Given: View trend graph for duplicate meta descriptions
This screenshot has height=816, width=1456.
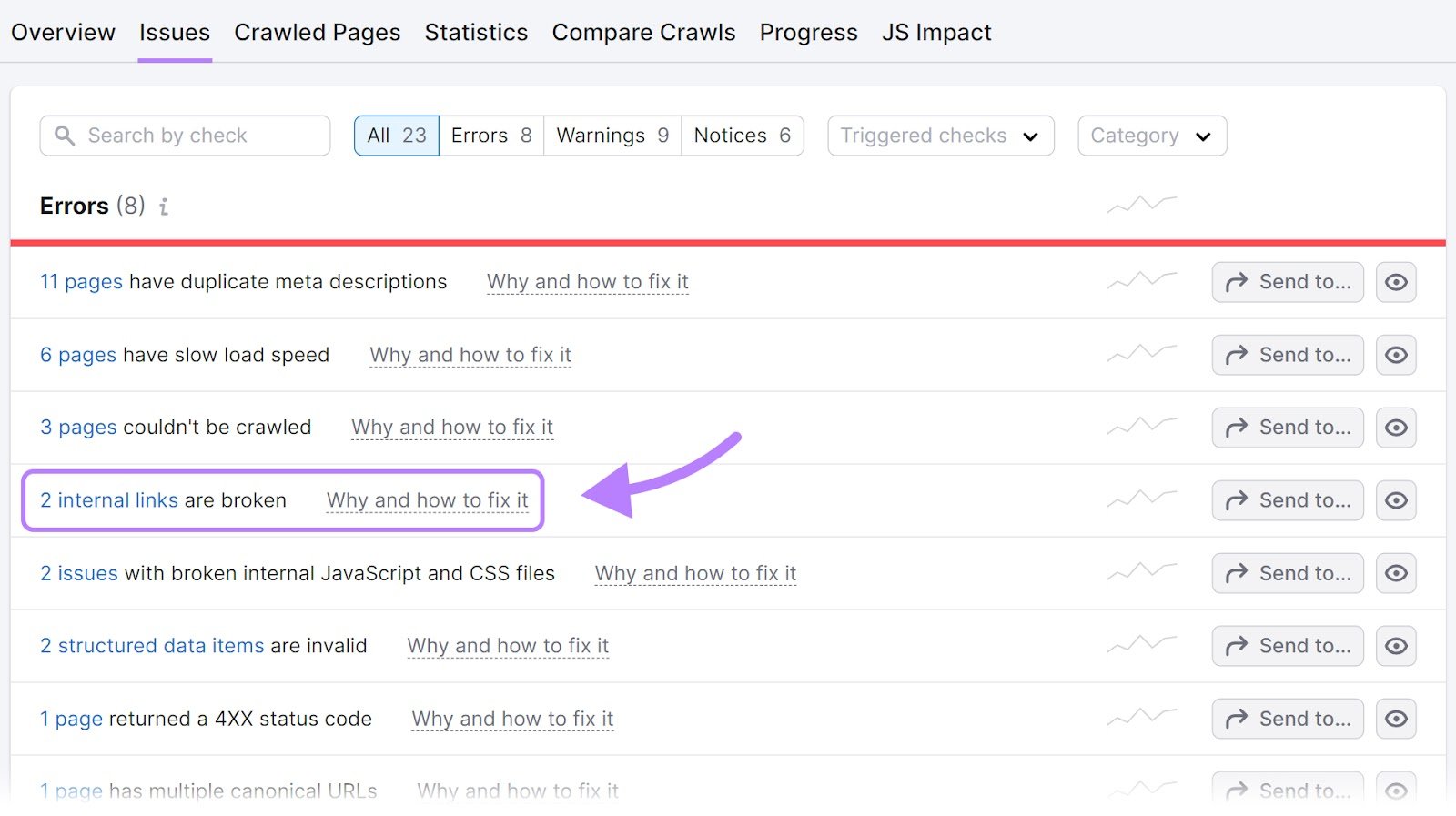Looking at the screenshot, I should (1142, 281).
